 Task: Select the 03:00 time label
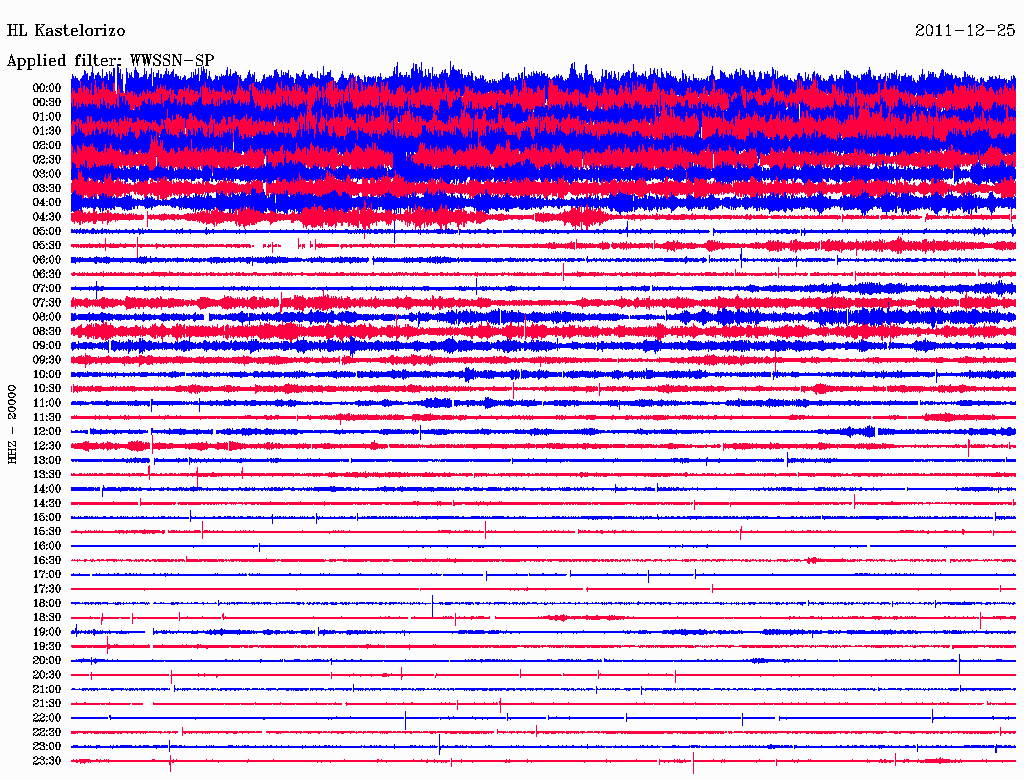(47, 174)
